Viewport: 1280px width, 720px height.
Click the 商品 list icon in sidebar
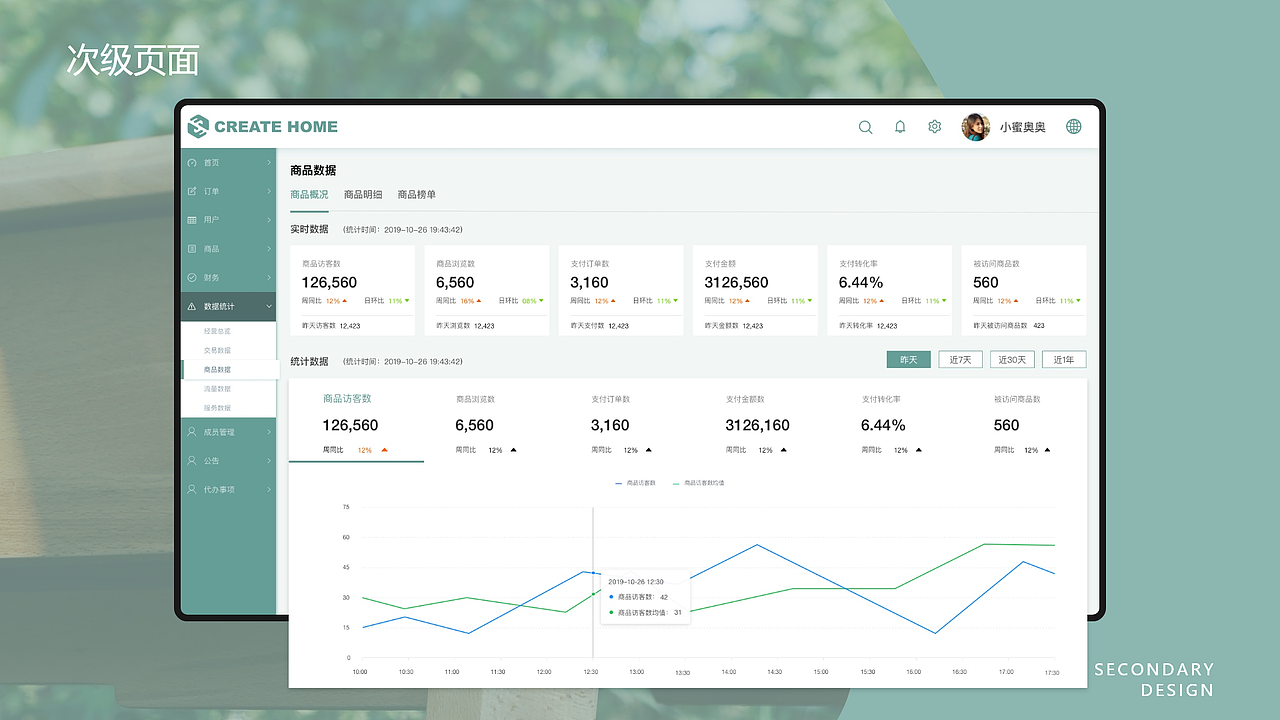192,249
